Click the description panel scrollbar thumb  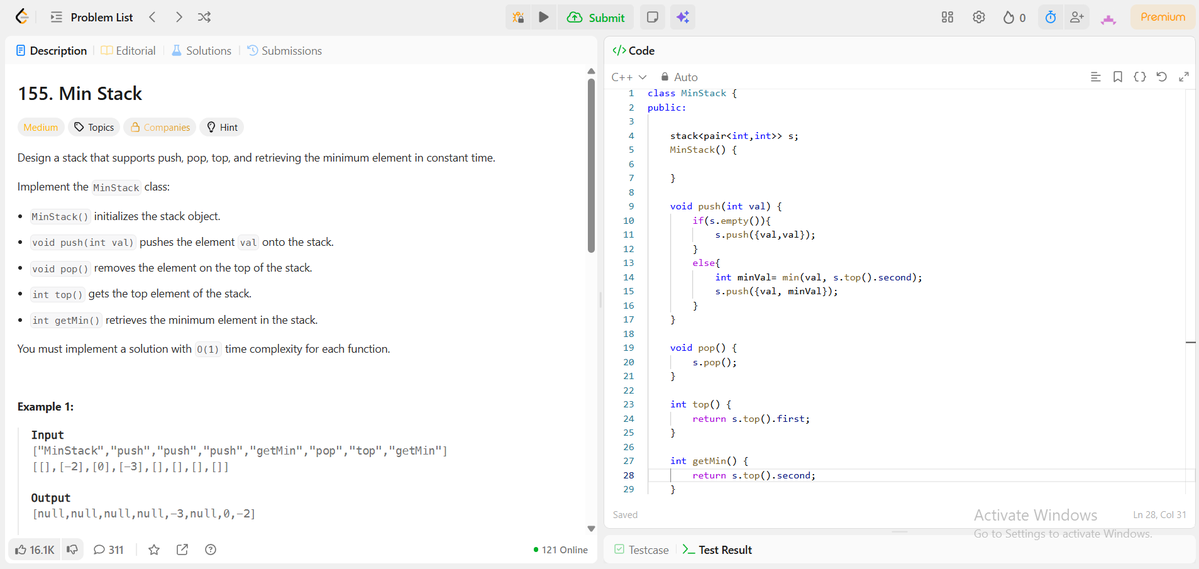tap(591, 166)
